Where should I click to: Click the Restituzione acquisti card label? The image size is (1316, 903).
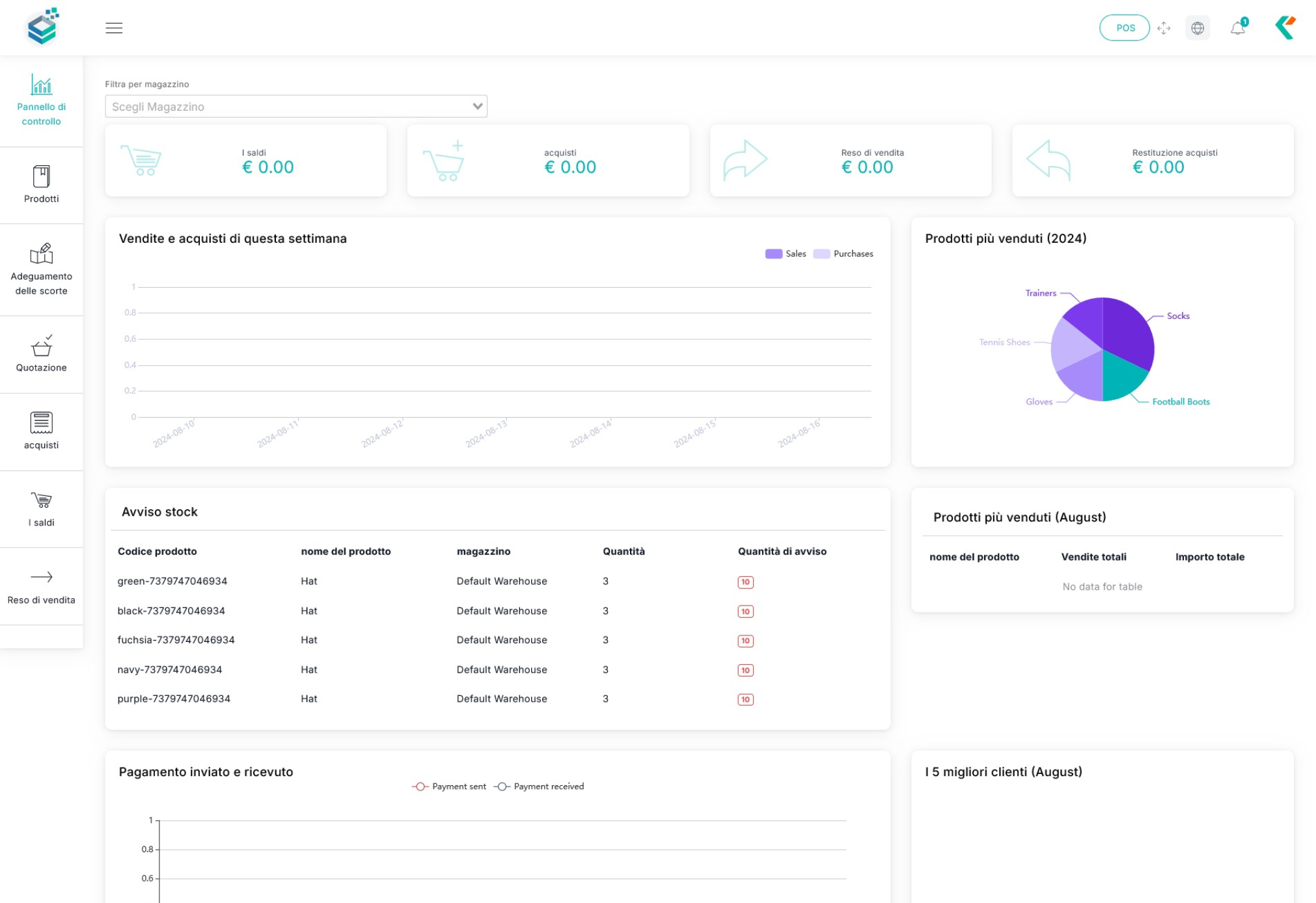click(x=1174, y=152)
